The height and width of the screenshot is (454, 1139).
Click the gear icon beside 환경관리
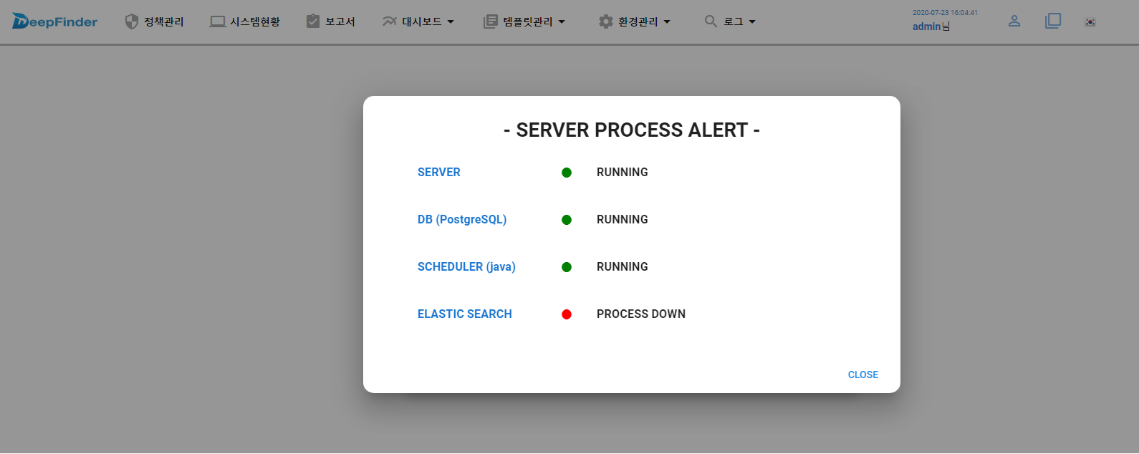(x=606, y=22)
